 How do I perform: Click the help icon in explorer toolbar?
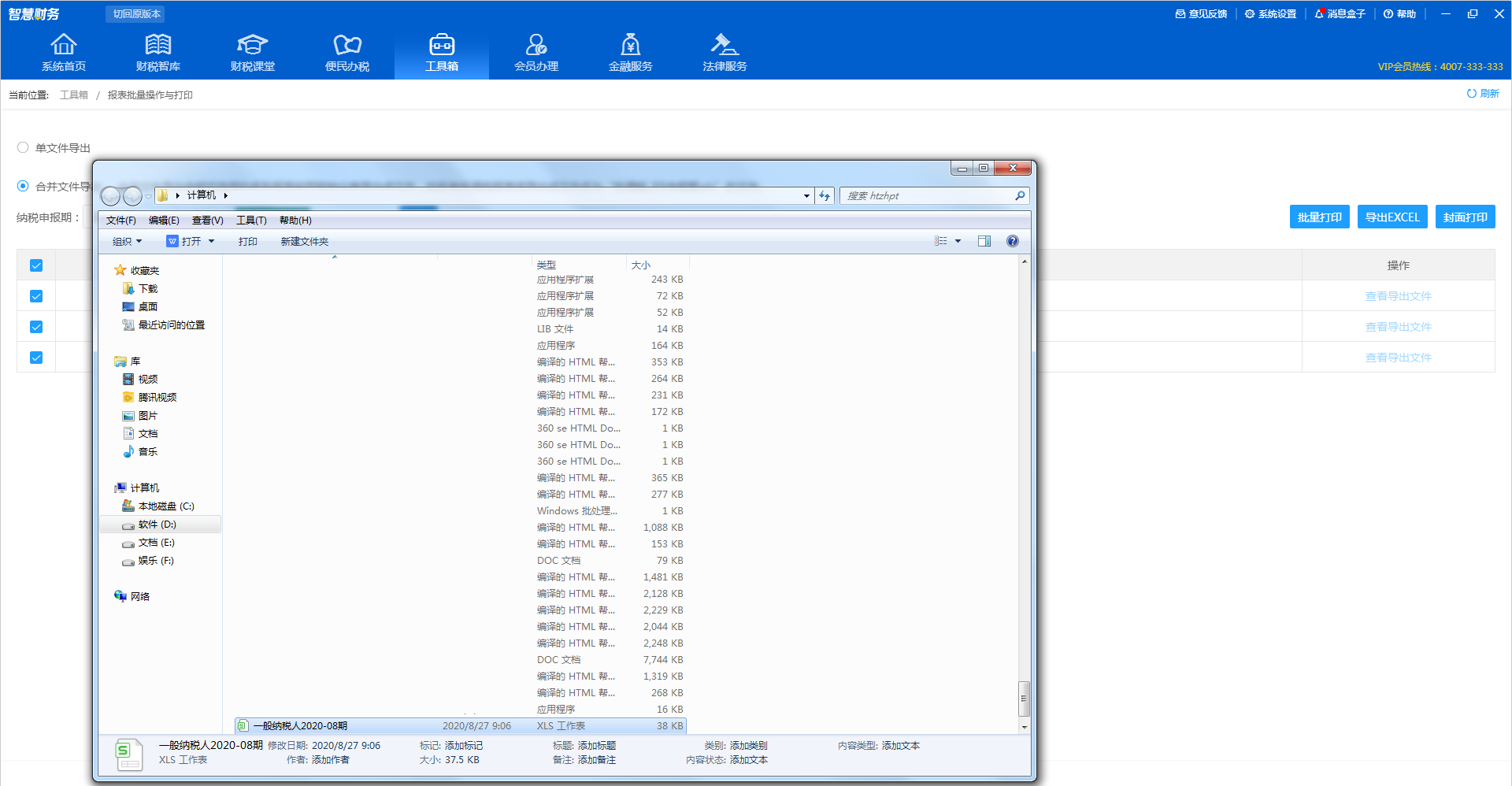[1013, 241]
